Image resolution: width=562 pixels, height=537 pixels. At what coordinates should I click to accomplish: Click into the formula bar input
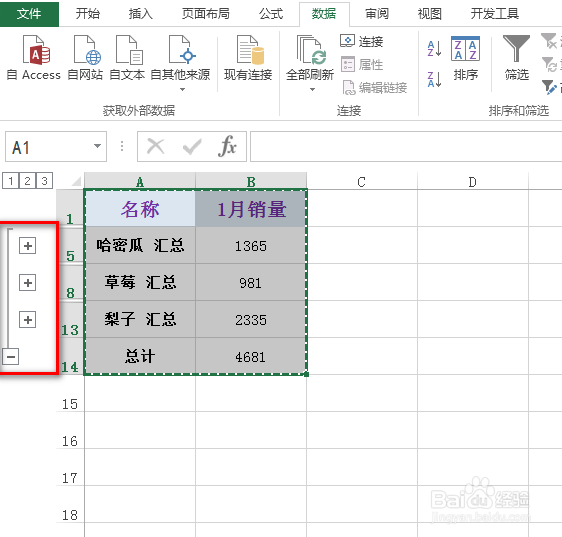[406, 147]
